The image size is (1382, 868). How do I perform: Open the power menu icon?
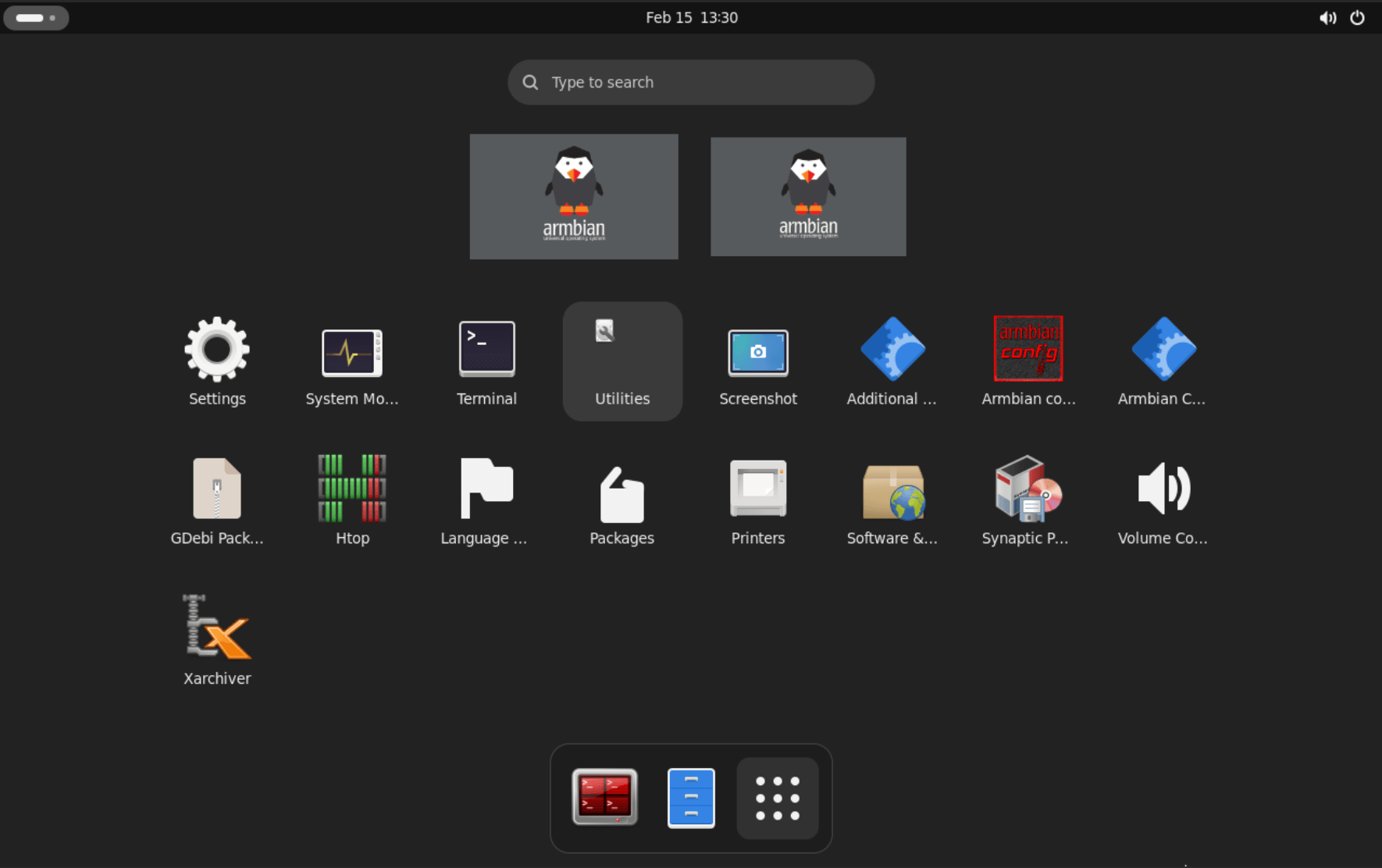tap(1358, 17)
